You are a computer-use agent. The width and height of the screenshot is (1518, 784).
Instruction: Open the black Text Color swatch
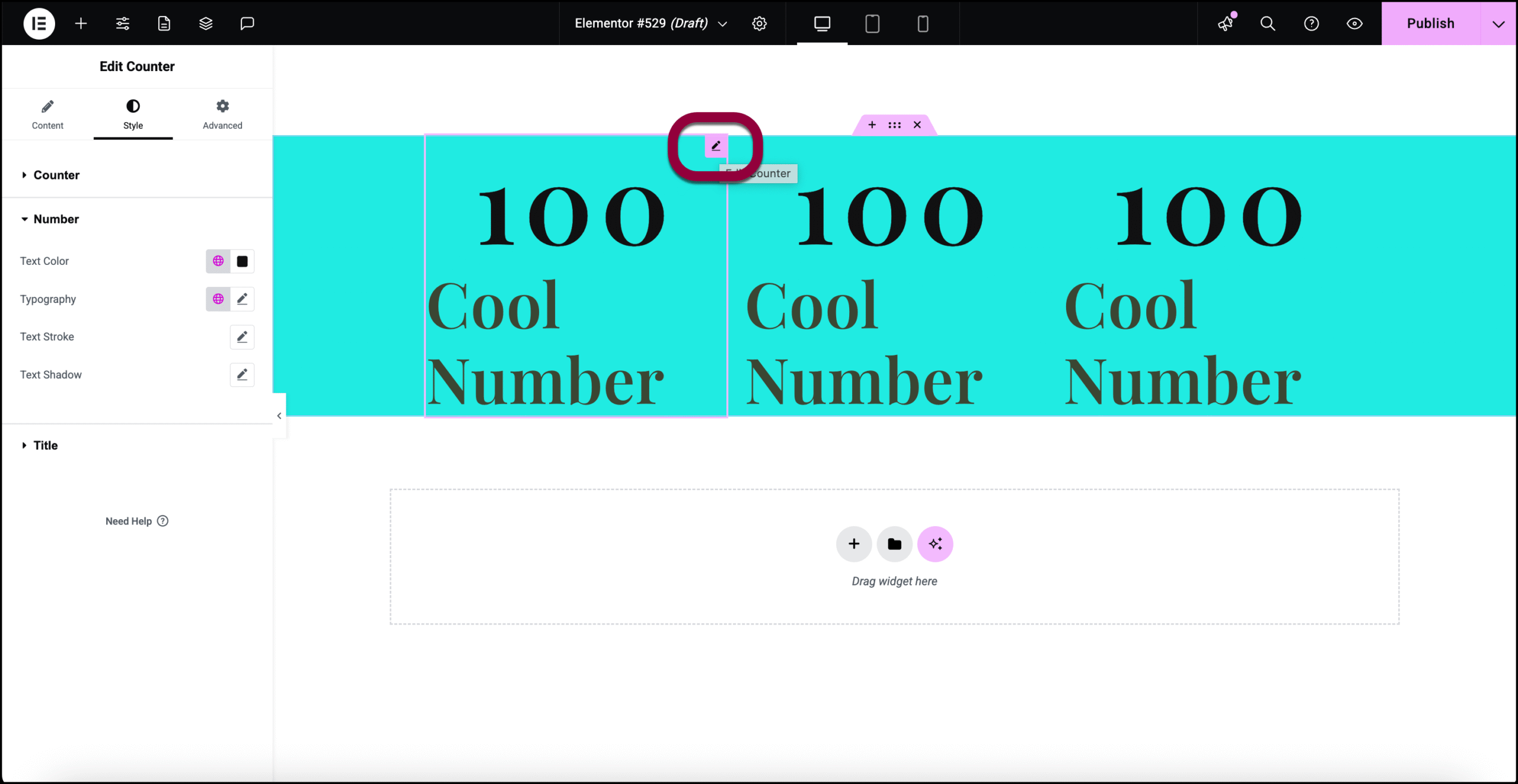[242, 261]
